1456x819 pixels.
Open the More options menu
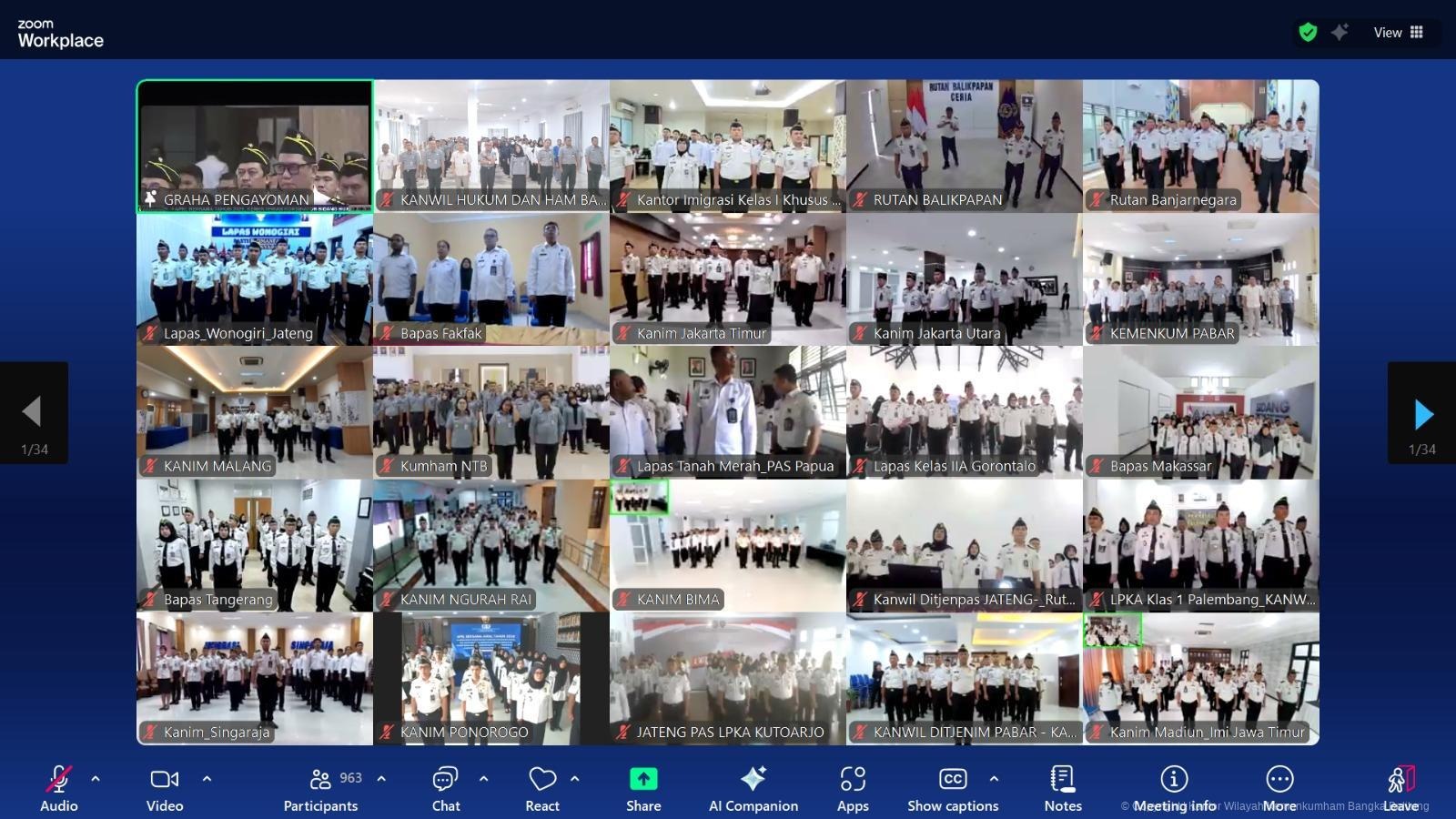[x=1279, y=780]
